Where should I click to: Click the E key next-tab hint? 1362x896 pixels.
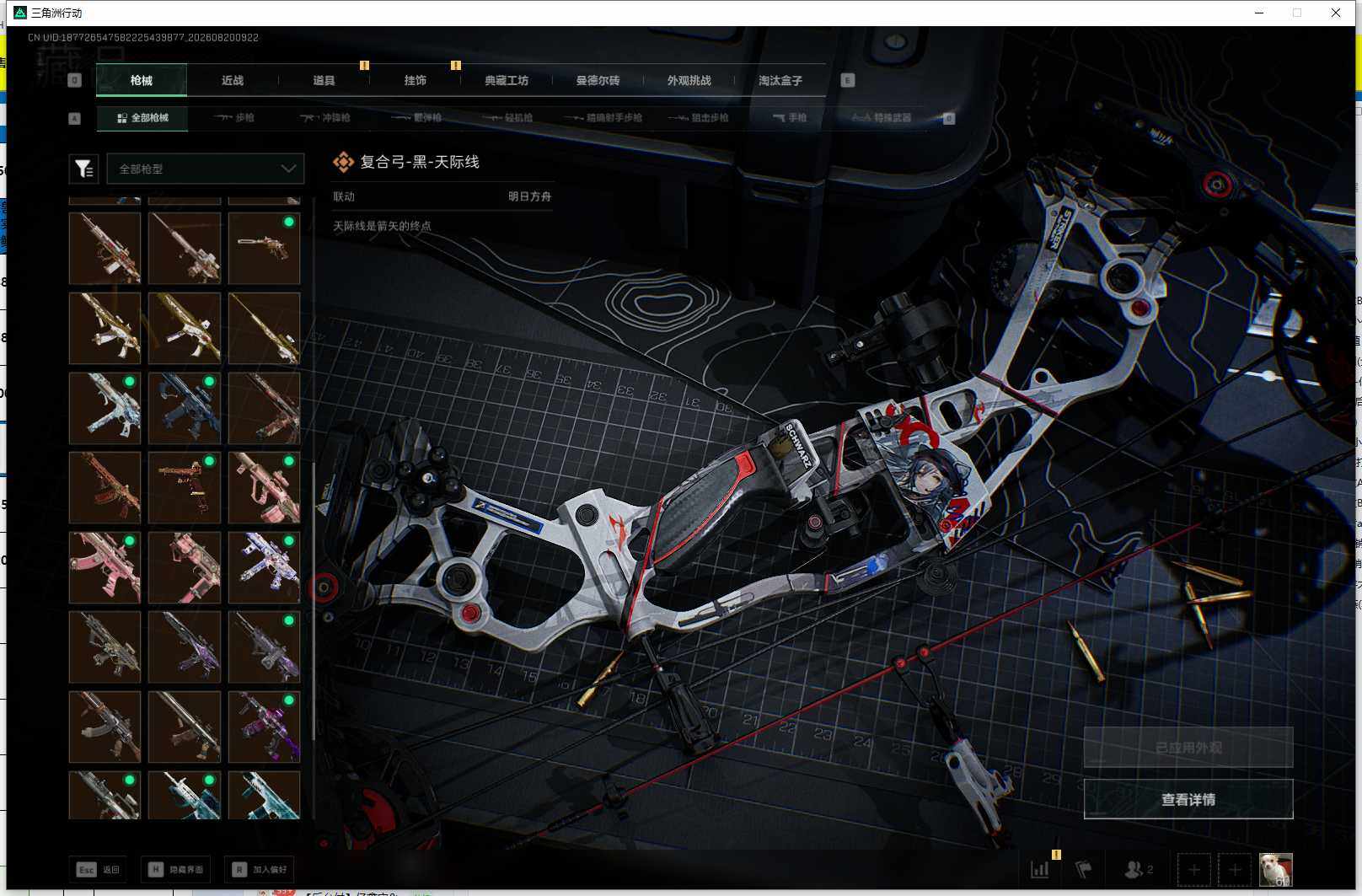tap(848, 80)
